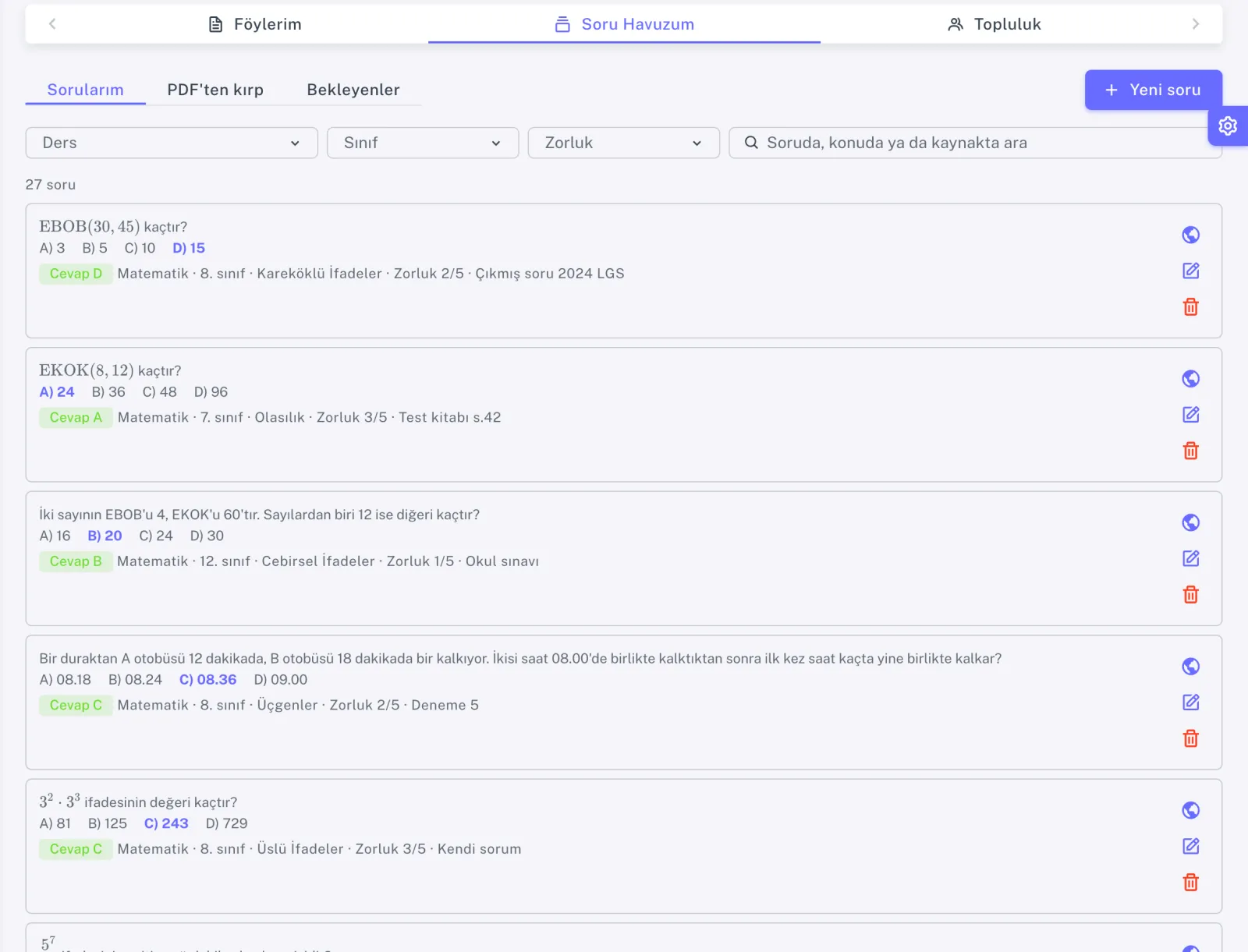
Task: Edit the otobüs durak question
Action: click(1190, 702)
